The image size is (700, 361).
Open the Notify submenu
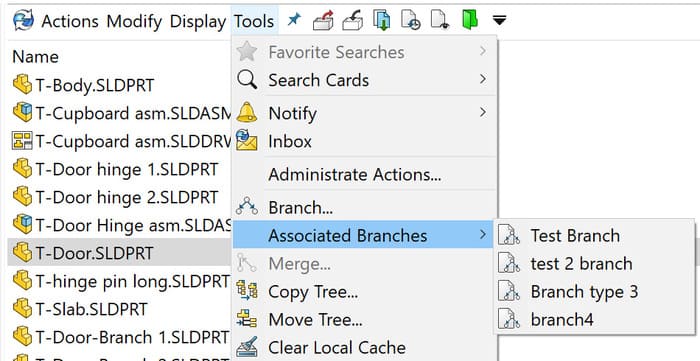point(365,113)
